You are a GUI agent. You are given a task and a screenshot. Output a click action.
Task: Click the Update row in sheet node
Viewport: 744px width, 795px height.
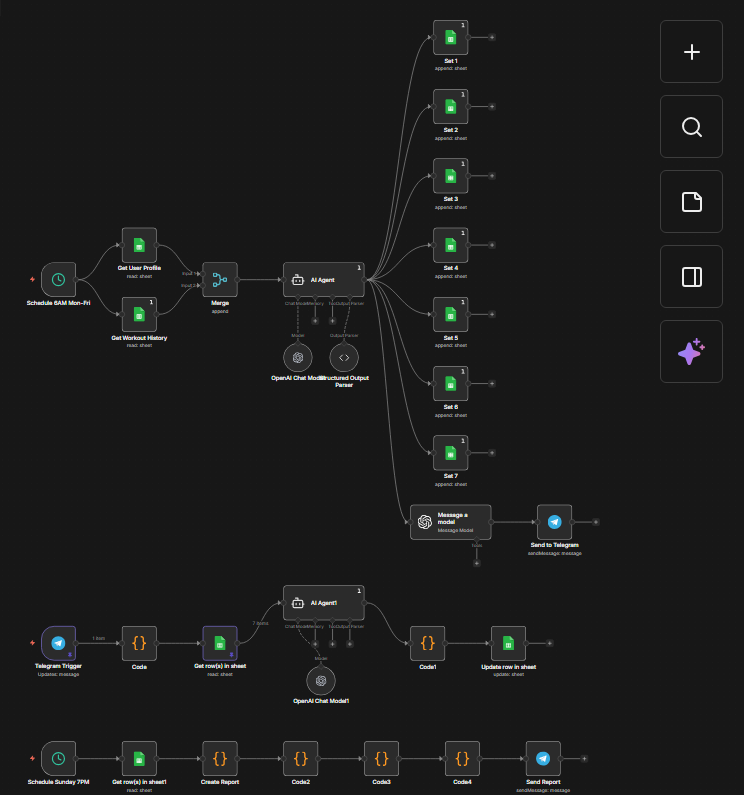click(x=508, y=643)
